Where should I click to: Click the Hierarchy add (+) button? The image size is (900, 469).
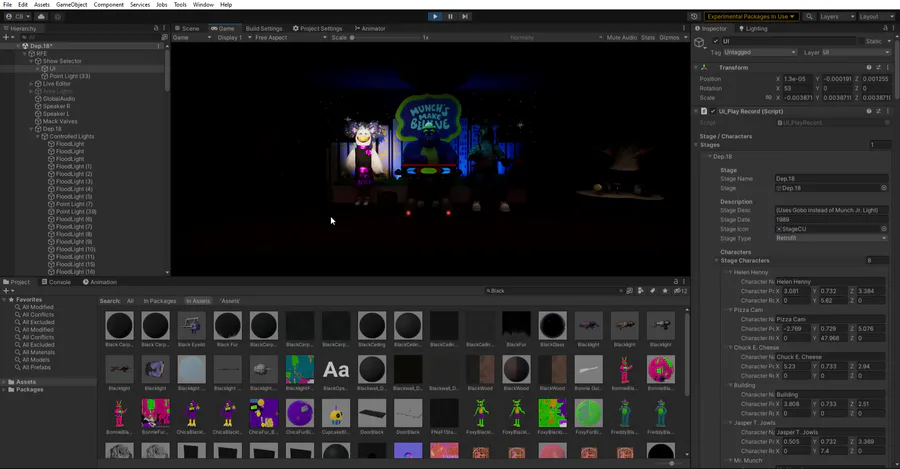6,37
